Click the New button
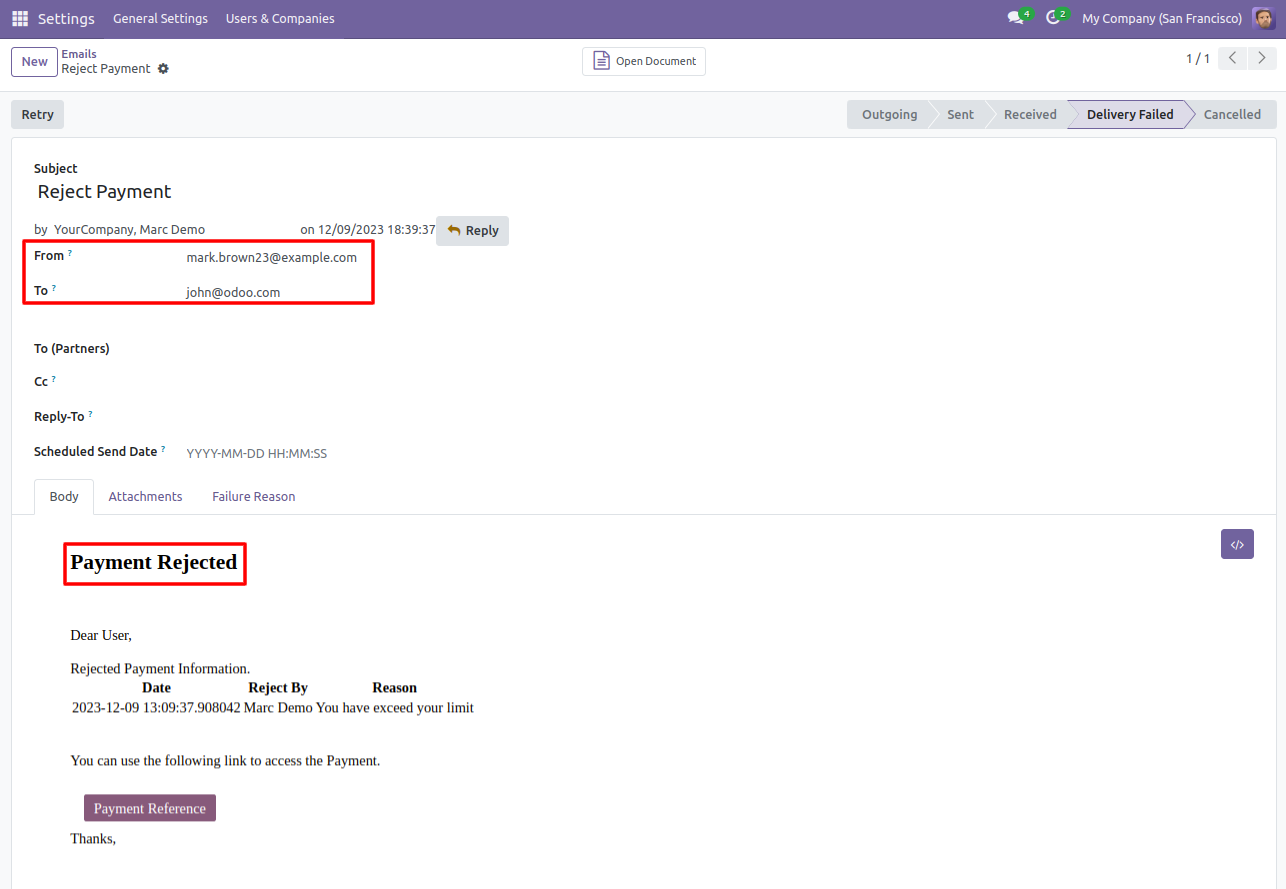This screenshot has height=889, width=1286. (x=35, y=62)
